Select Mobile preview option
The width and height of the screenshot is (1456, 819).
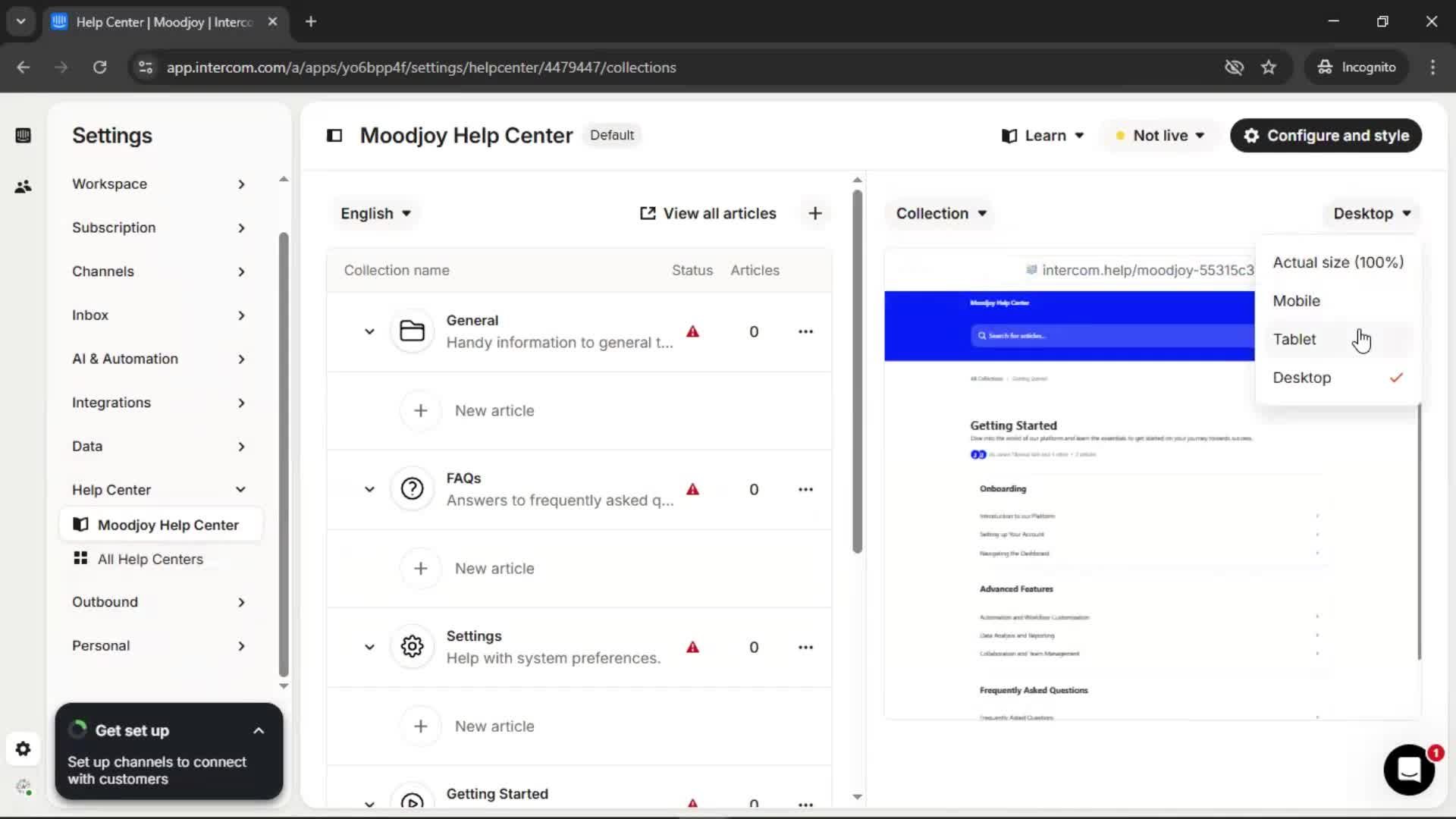pyautogui.click(x=1338, y=301)
